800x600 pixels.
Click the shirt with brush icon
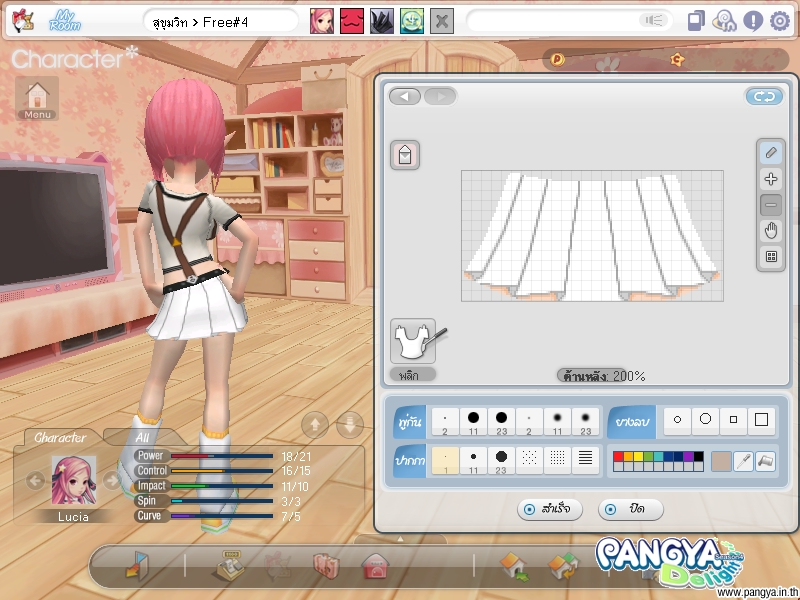(413, 340)
